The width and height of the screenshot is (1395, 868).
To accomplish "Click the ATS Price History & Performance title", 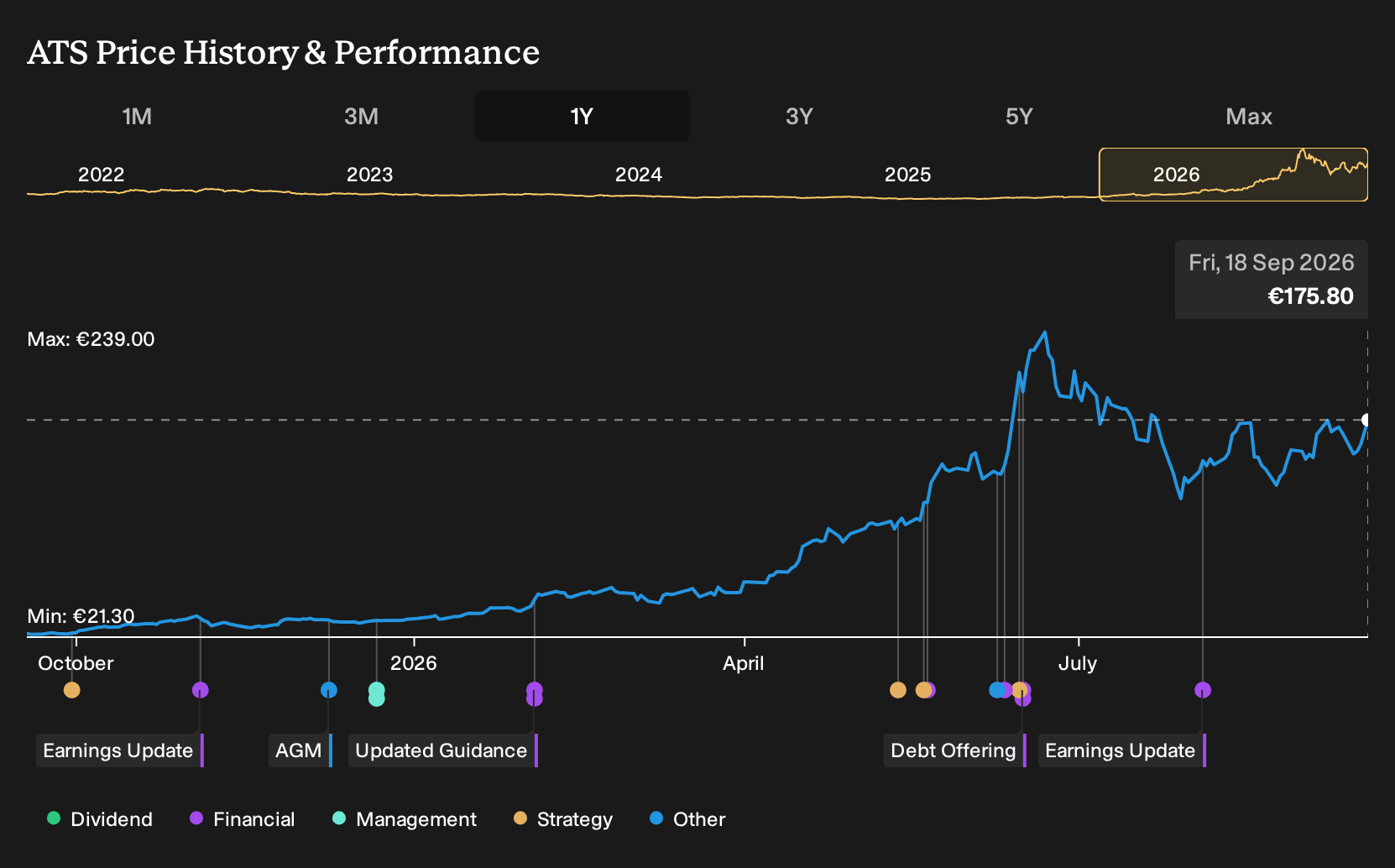I will click(x=284, y=52).
